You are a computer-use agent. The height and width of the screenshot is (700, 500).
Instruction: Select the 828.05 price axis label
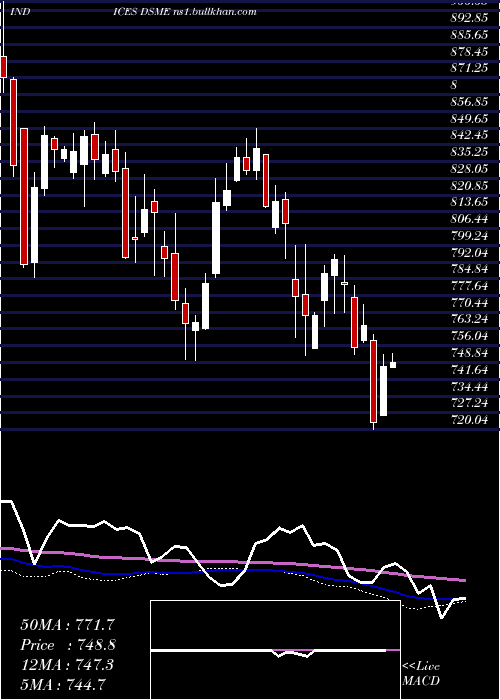coord(469,169)
